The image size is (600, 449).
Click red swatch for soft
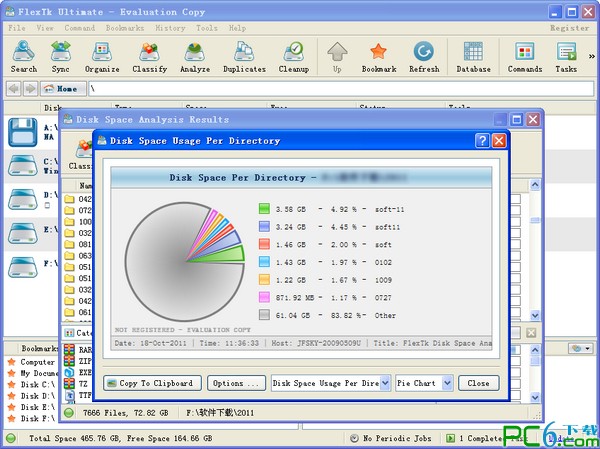tap(264, 244)
